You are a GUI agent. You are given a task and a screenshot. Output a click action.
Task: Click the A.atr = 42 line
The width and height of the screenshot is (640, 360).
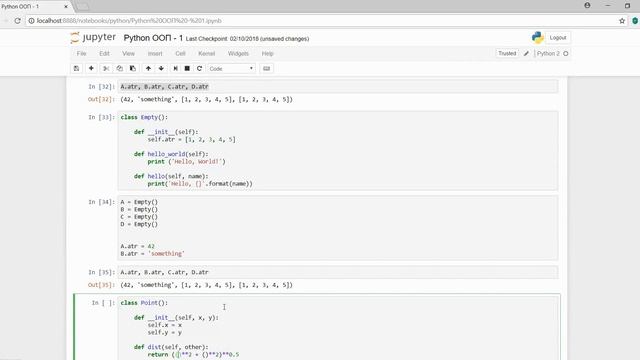138,246
